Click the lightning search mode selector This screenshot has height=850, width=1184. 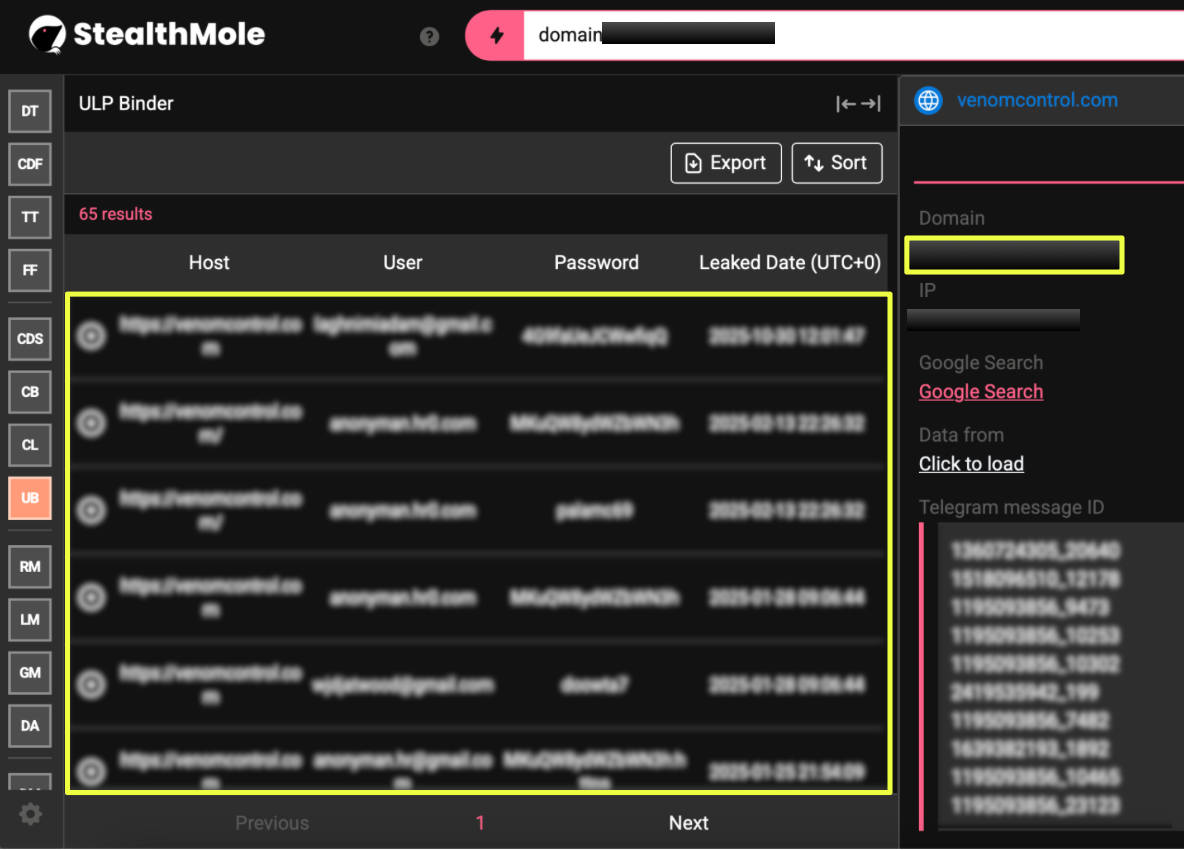pos(496,36)
